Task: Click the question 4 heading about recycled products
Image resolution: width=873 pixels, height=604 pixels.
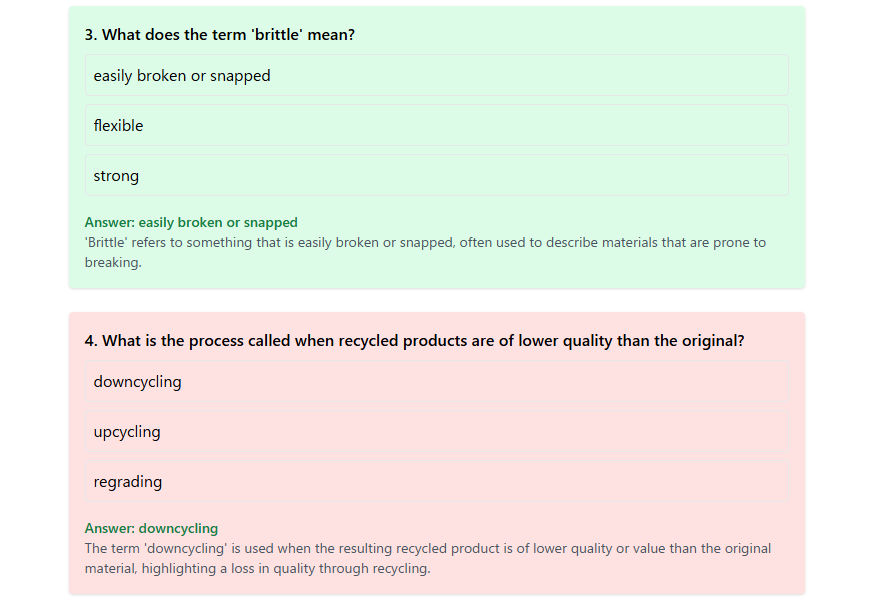Action: click(414, 341)
